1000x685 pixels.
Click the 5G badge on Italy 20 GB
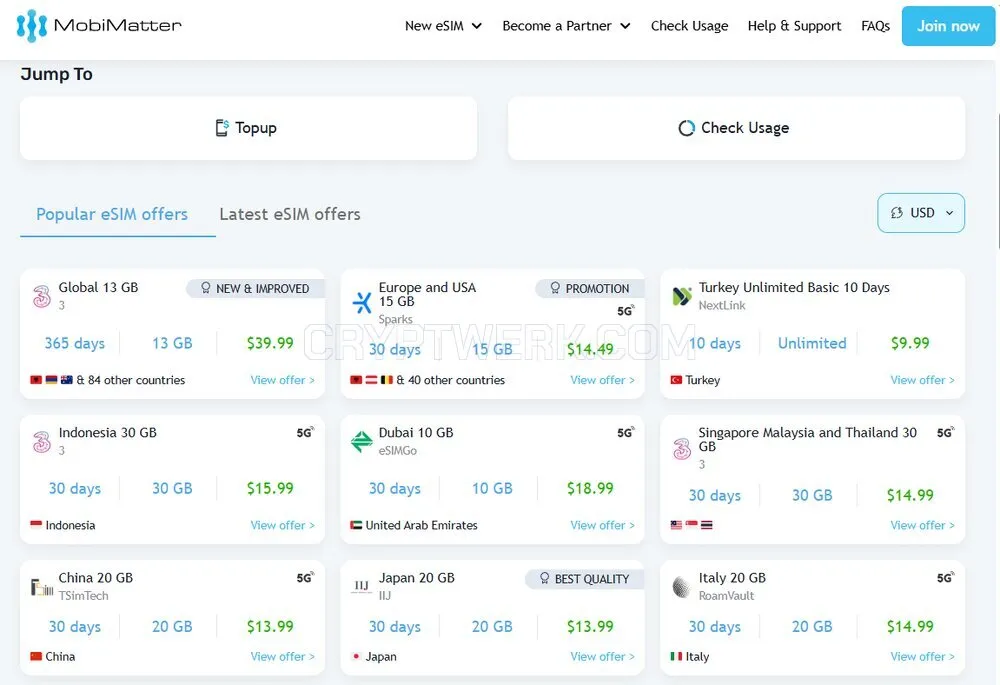click(946, 578)
